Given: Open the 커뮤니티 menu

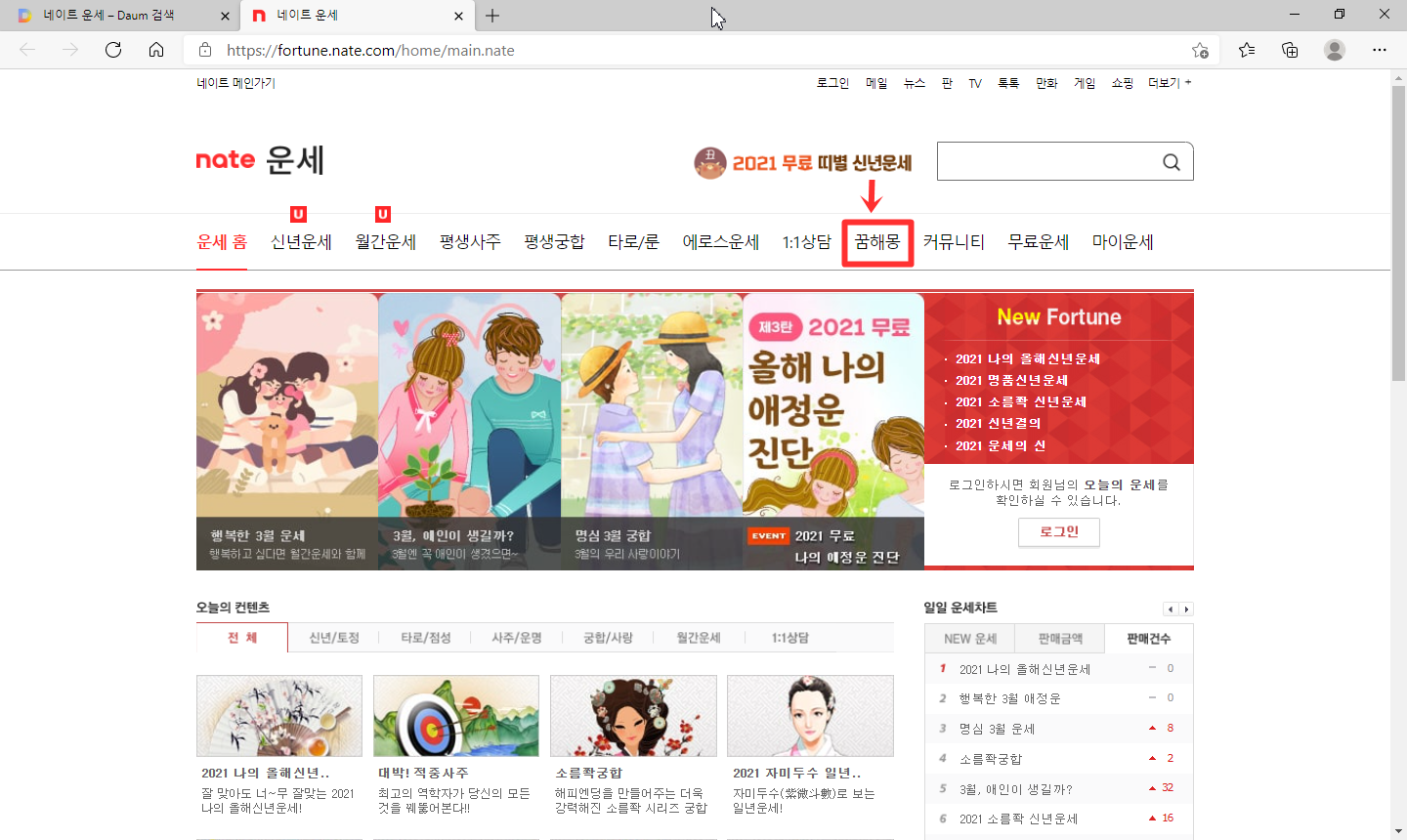Looking at the screenshot, I should pos(954,242).
